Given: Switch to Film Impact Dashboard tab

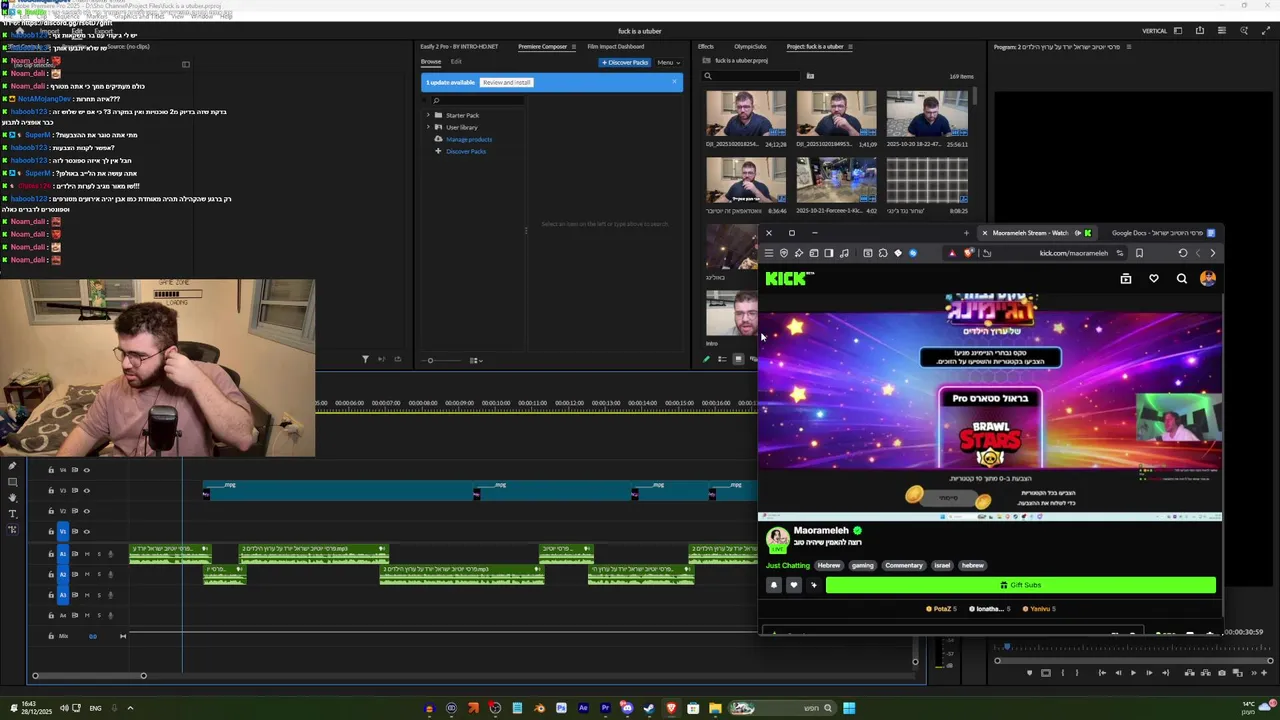Looking at the screenshot, I should 616,47.
